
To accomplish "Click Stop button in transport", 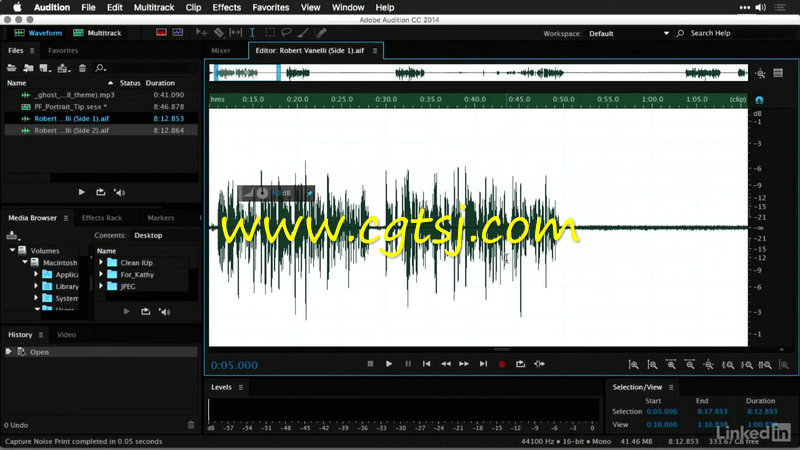I will 370,364.
